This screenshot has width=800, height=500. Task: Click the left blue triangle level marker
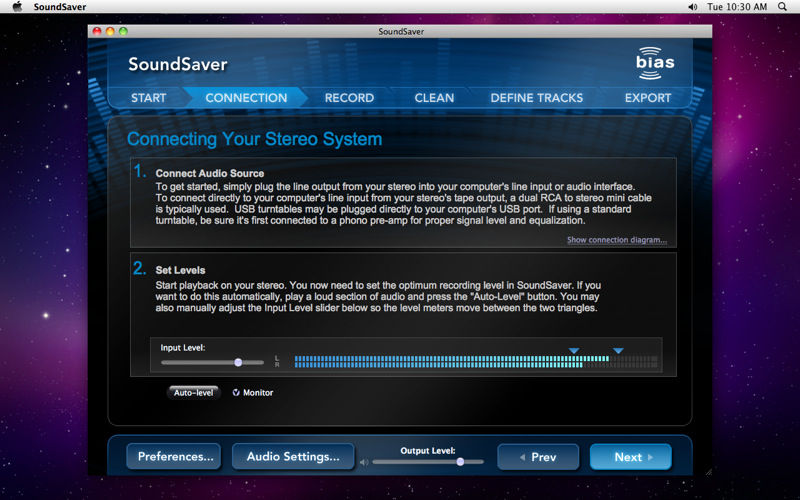574,351
